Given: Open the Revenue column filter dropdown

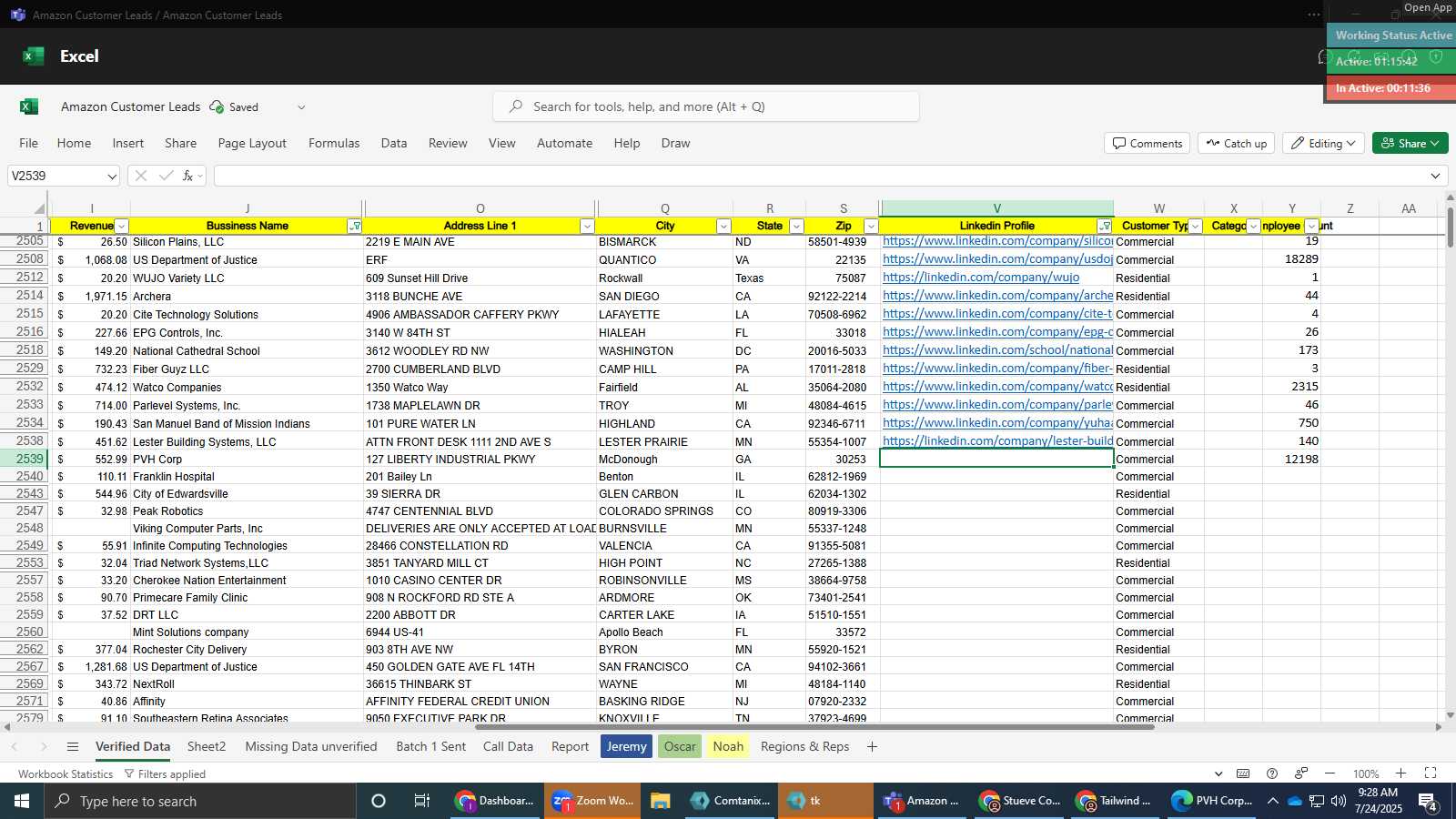Looking at the screenshot, I should [x=122, y=227].
